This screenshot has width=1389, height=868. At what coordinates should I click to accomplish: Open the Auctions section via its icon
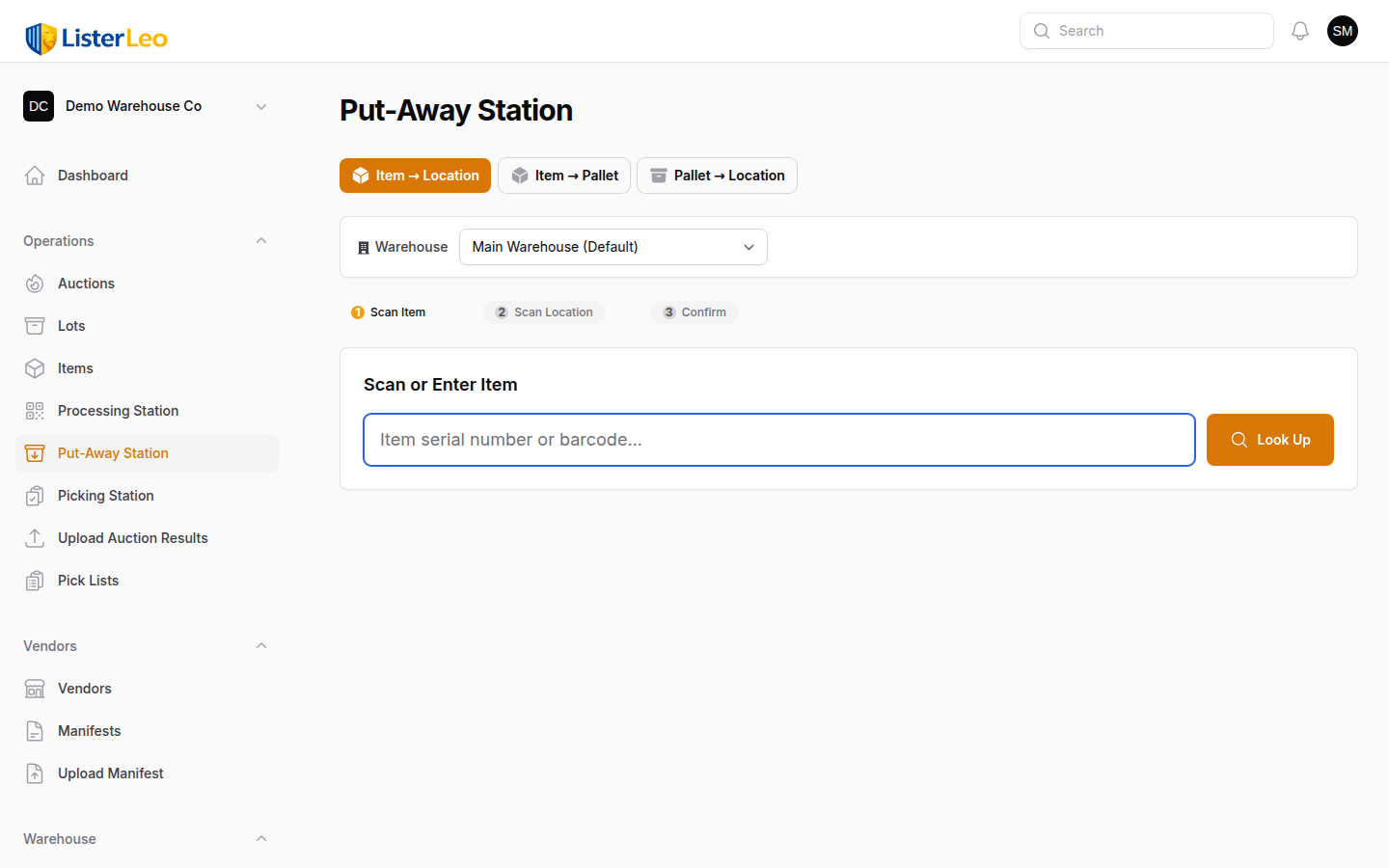pyautogui.click(x=35, y=283)
